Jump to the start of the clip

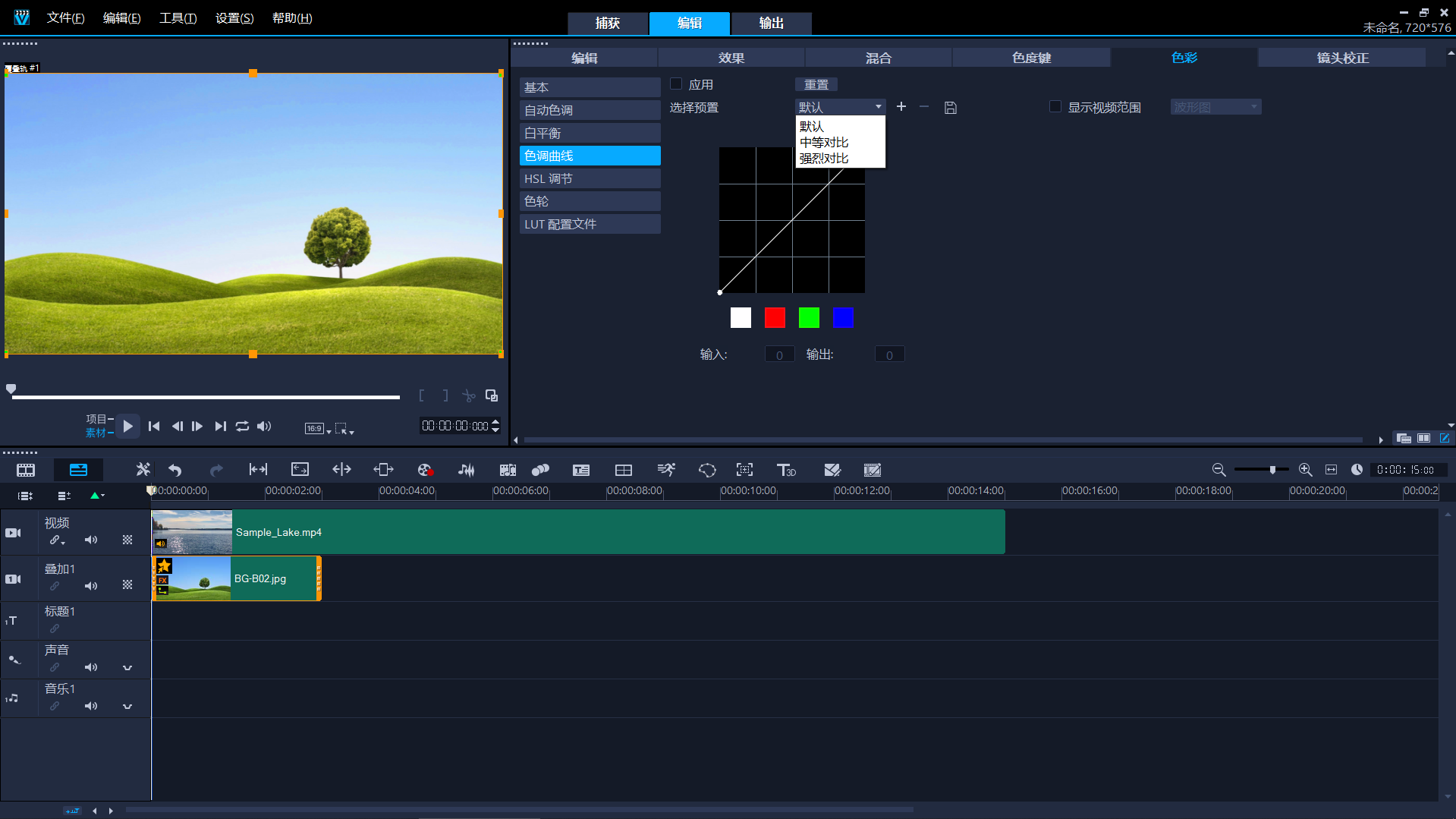tap(154, 427)
